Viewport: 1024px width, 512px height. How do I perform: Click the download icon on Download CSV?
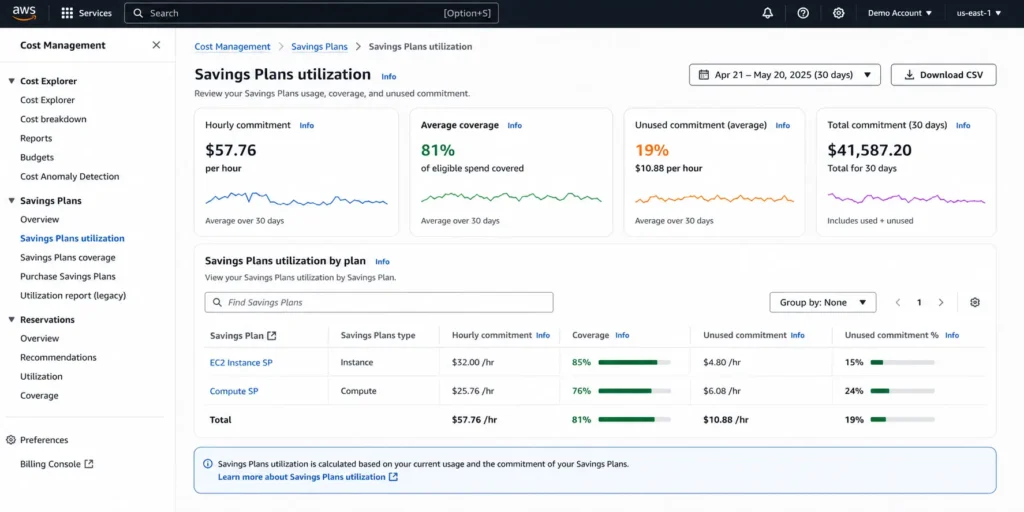[x=909, y=75]
